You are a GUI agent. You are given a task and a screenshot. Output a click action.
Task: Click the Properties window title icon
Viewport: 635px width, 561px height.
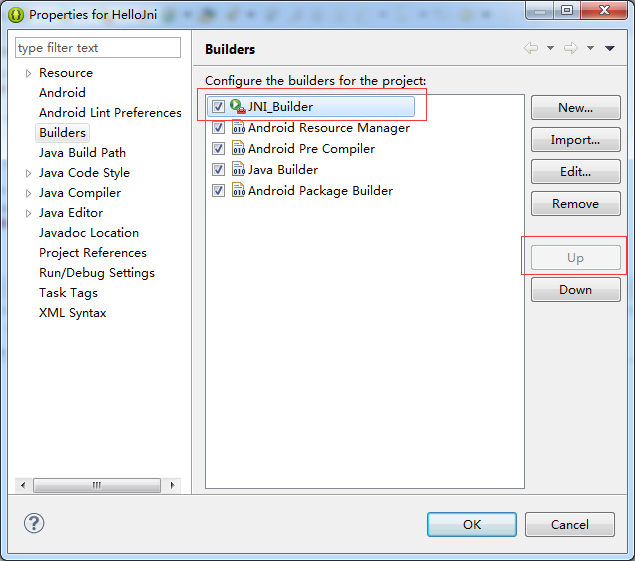point(16,15)
